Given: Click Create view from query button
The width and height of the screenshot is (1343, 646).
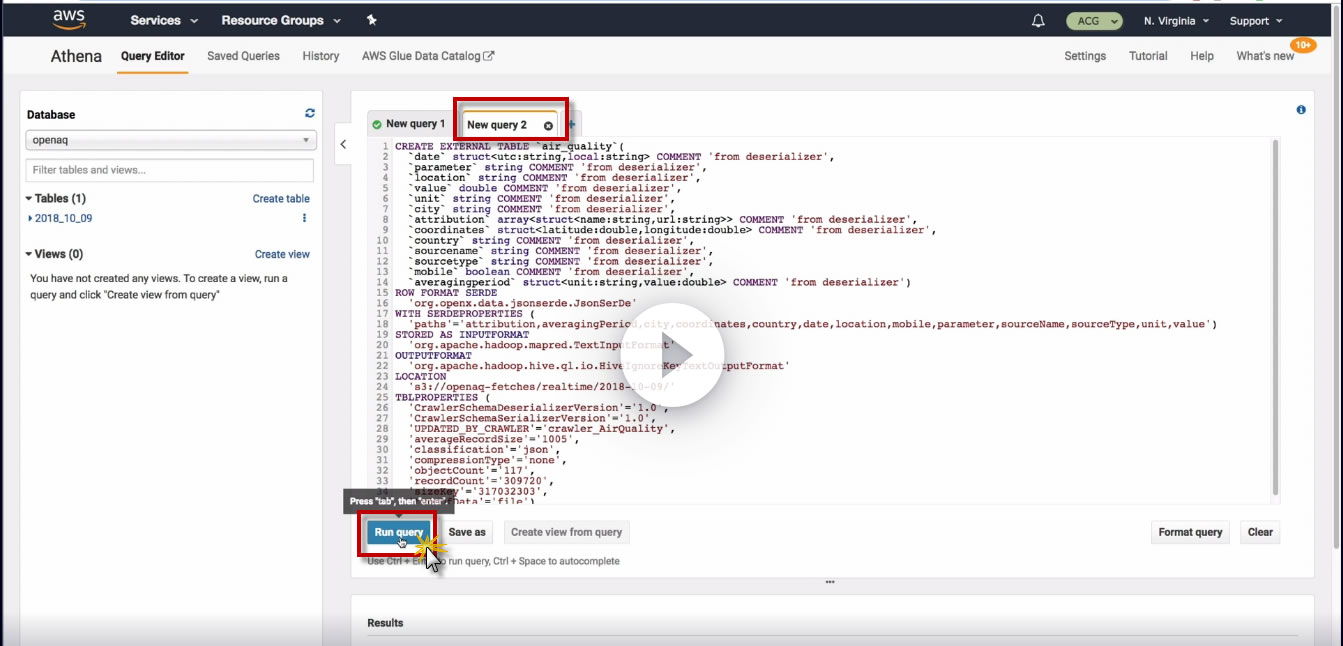Looking at the screenshot, I should pyautogui.click(x=566, y=532).
